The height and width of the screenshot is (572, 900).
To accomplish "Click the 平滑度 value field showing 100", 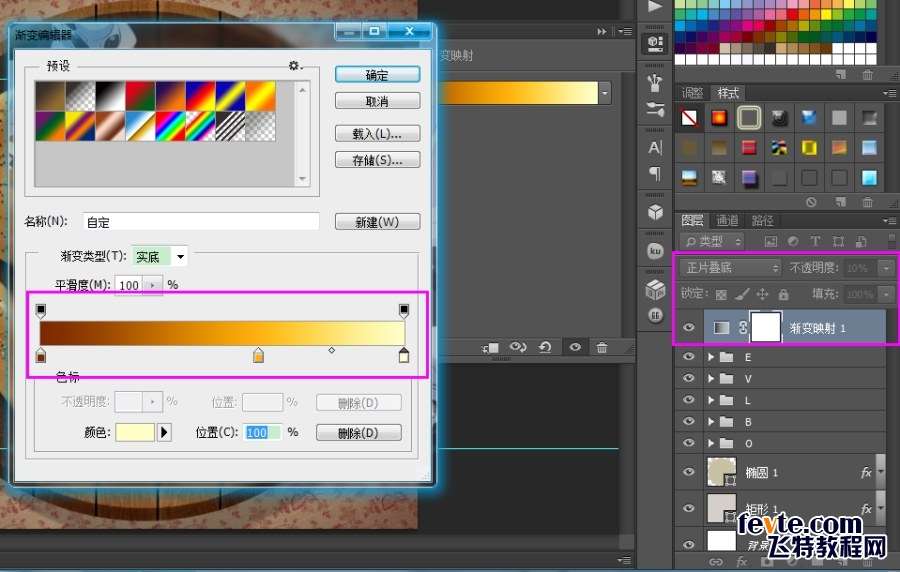I will (129, 285).
